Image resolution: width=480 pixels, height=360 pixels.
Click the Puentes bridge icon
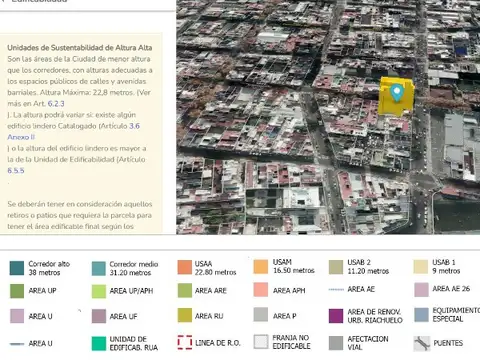click(x=422, y=343)
